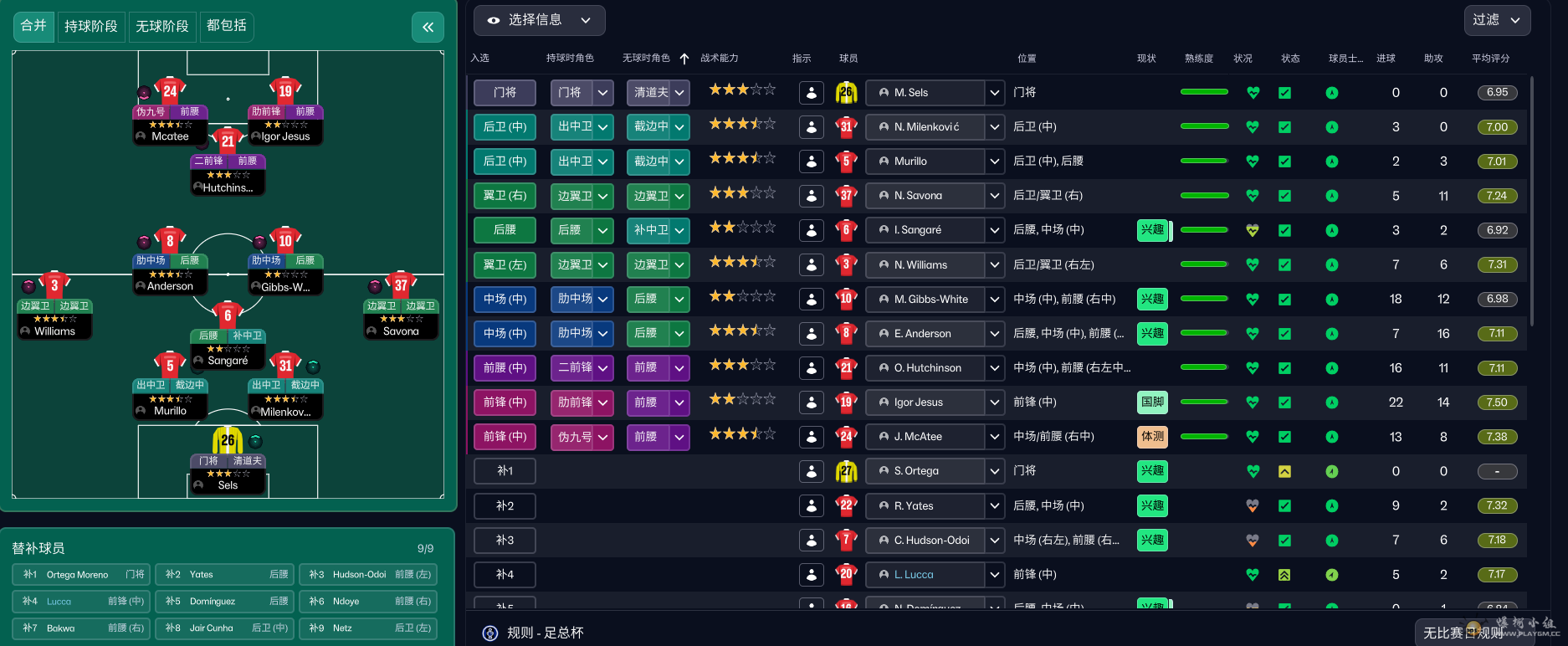
Task: Expand off-ball role dropdown 补中卫 for I. Sangaré
Action: (680, 230)
